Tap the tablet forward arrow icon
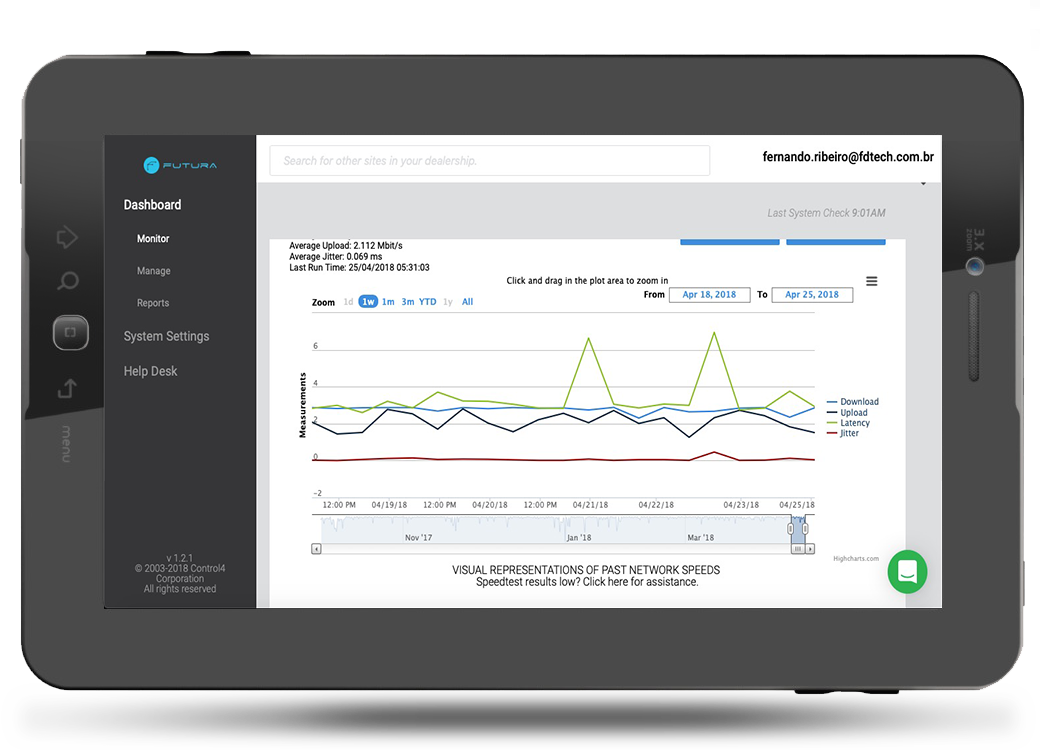 coord(67,237)
